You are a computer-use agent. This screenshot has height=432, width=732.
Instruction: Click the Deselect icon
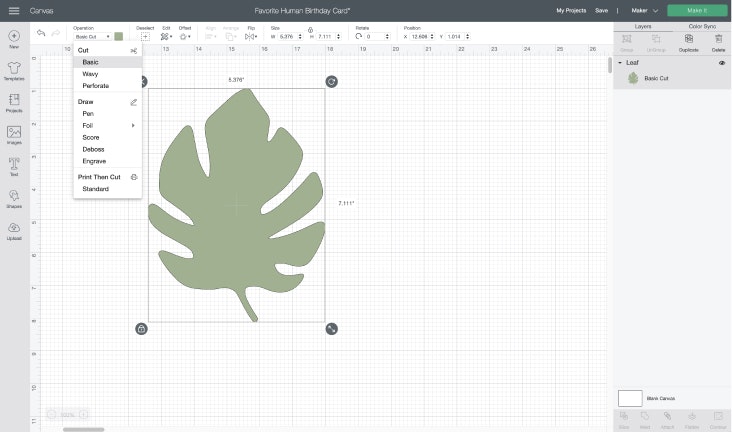(145, 36)
